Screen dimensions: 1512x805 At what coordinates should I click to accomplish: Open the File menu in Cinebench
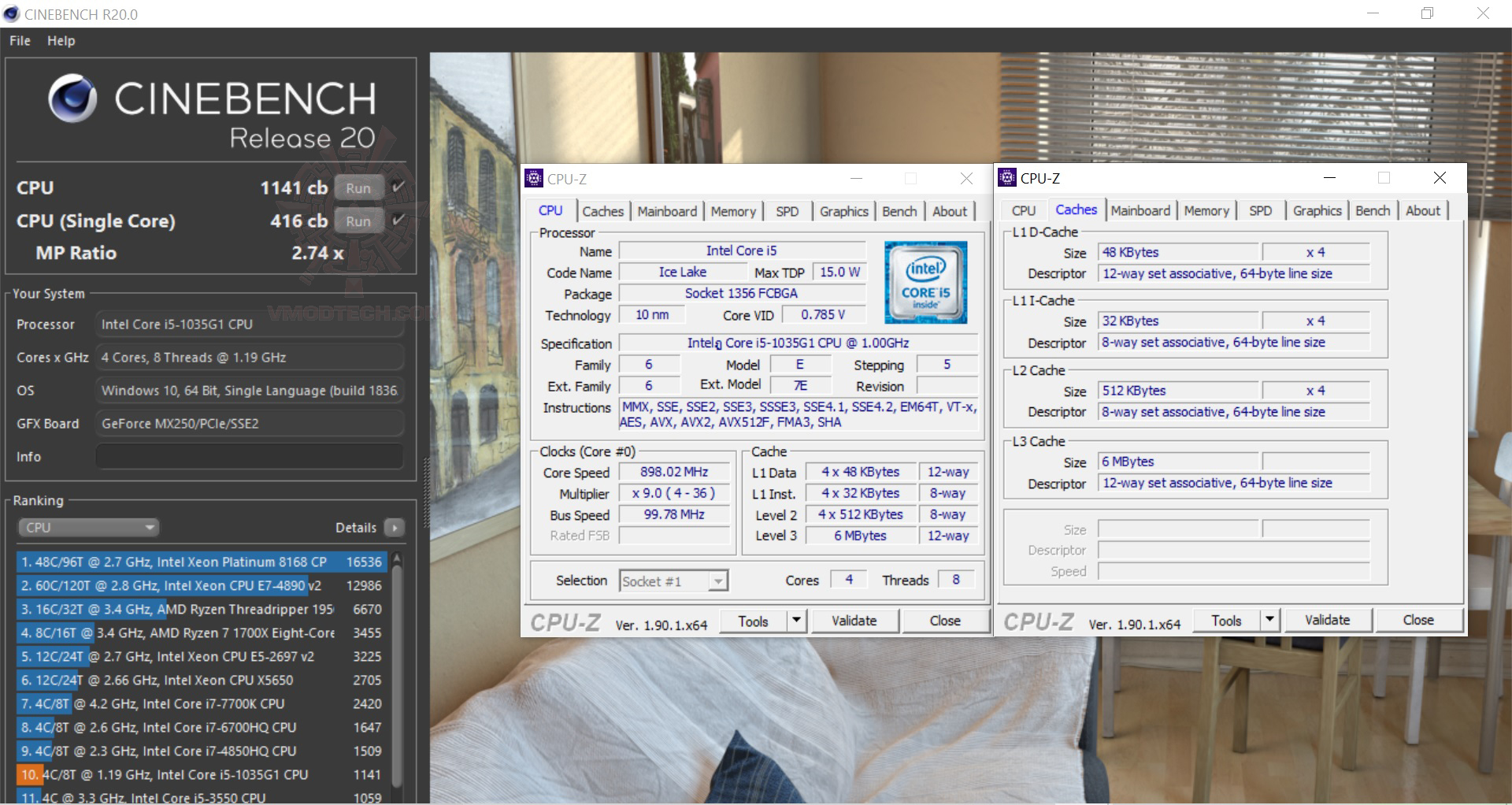[x=20, y=41]
